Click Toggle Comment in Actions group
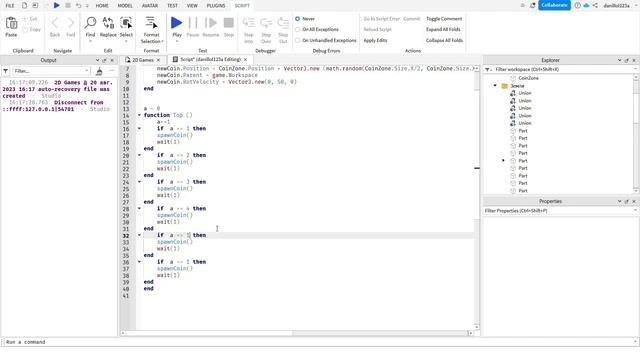 pyautogui.click(x=444, y=19)
